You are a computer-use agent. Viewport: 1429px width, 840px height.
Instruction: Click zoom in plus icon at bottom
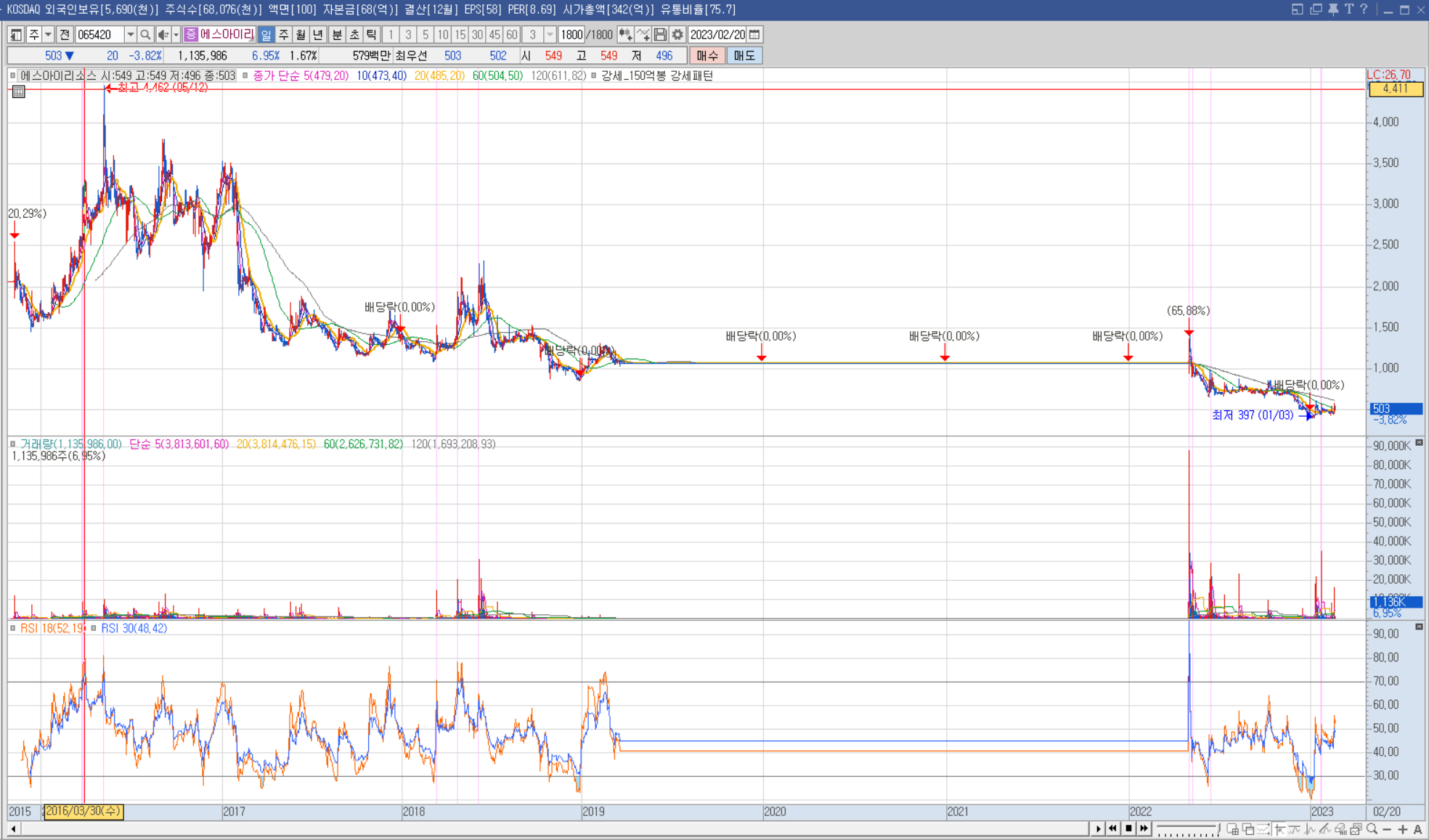(1402, 829)
